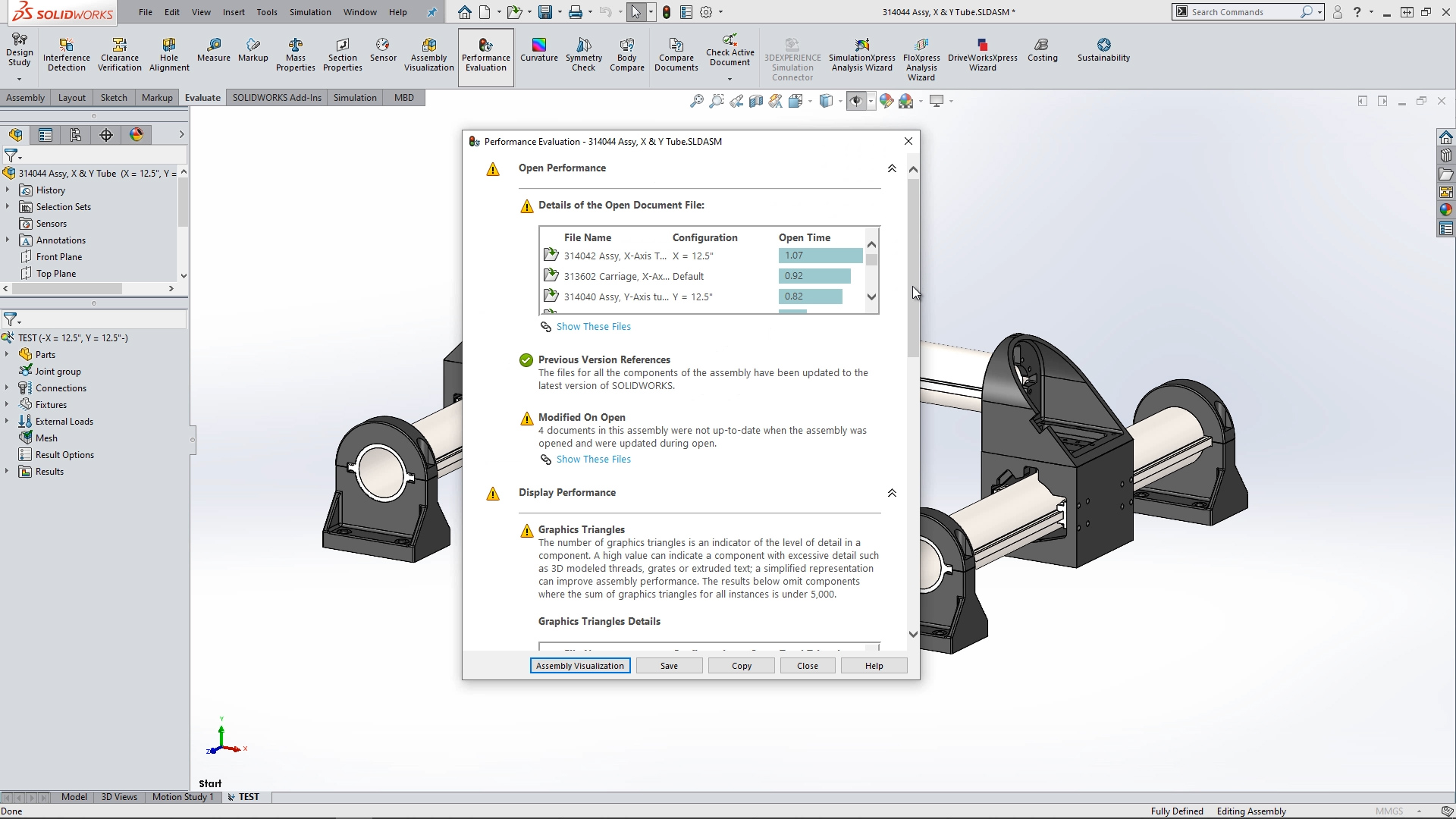Screen dimensions: 1456x819
Task: Click the Close button in dialog
Action: [x=808, y=666]
